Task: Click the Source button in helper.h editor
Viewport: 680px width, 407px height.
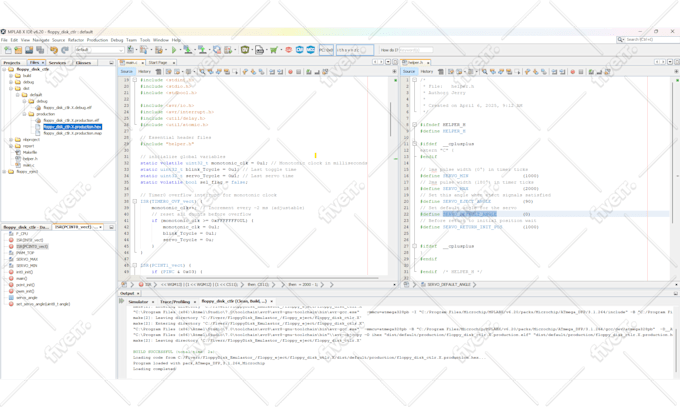Action: (409, 72)
